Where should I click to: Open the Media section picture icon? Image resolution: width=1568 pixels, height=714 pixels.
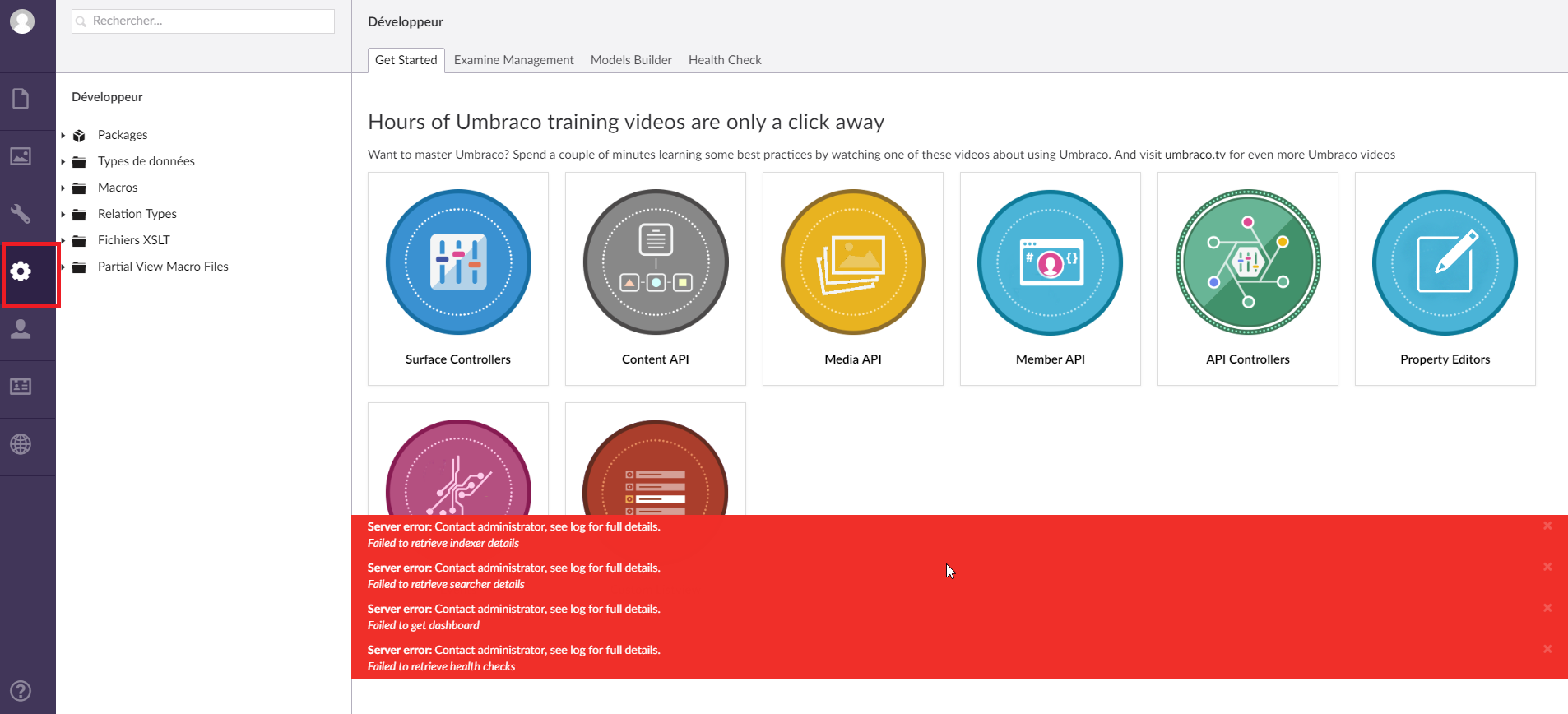click(x=21, y=156)
